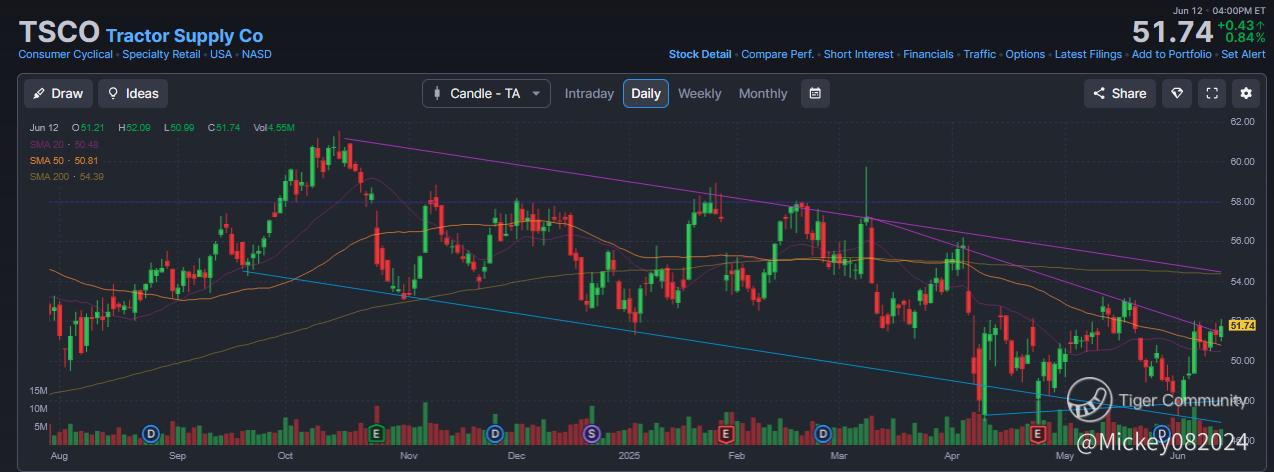Image resolution: width=1274 pixels, height=472 pixels.
Task: Open the Traffic link
Action: point(980,54)
